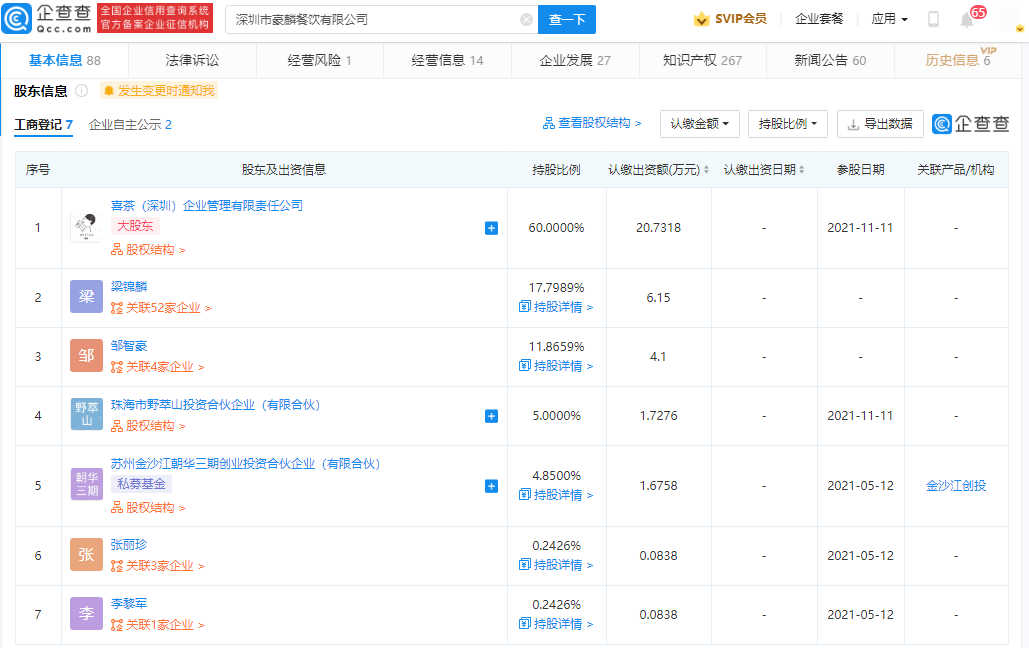Screen dimensions: 1029x648
Task: Switch to 知识产权 tab
Action: [x=702, y=60]
